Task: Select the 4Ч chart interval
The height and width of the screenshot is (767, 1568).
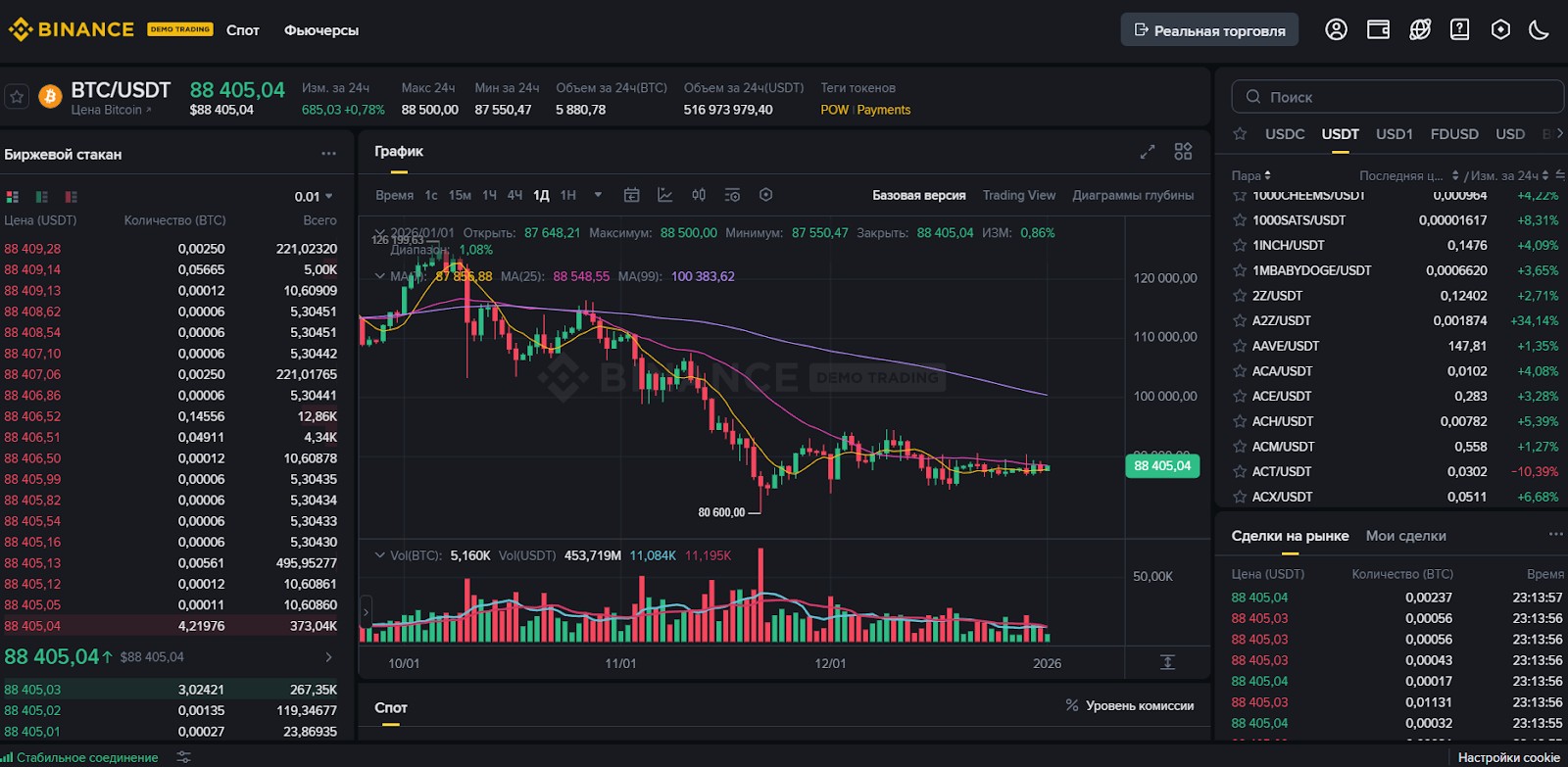Action: (514, 195)
